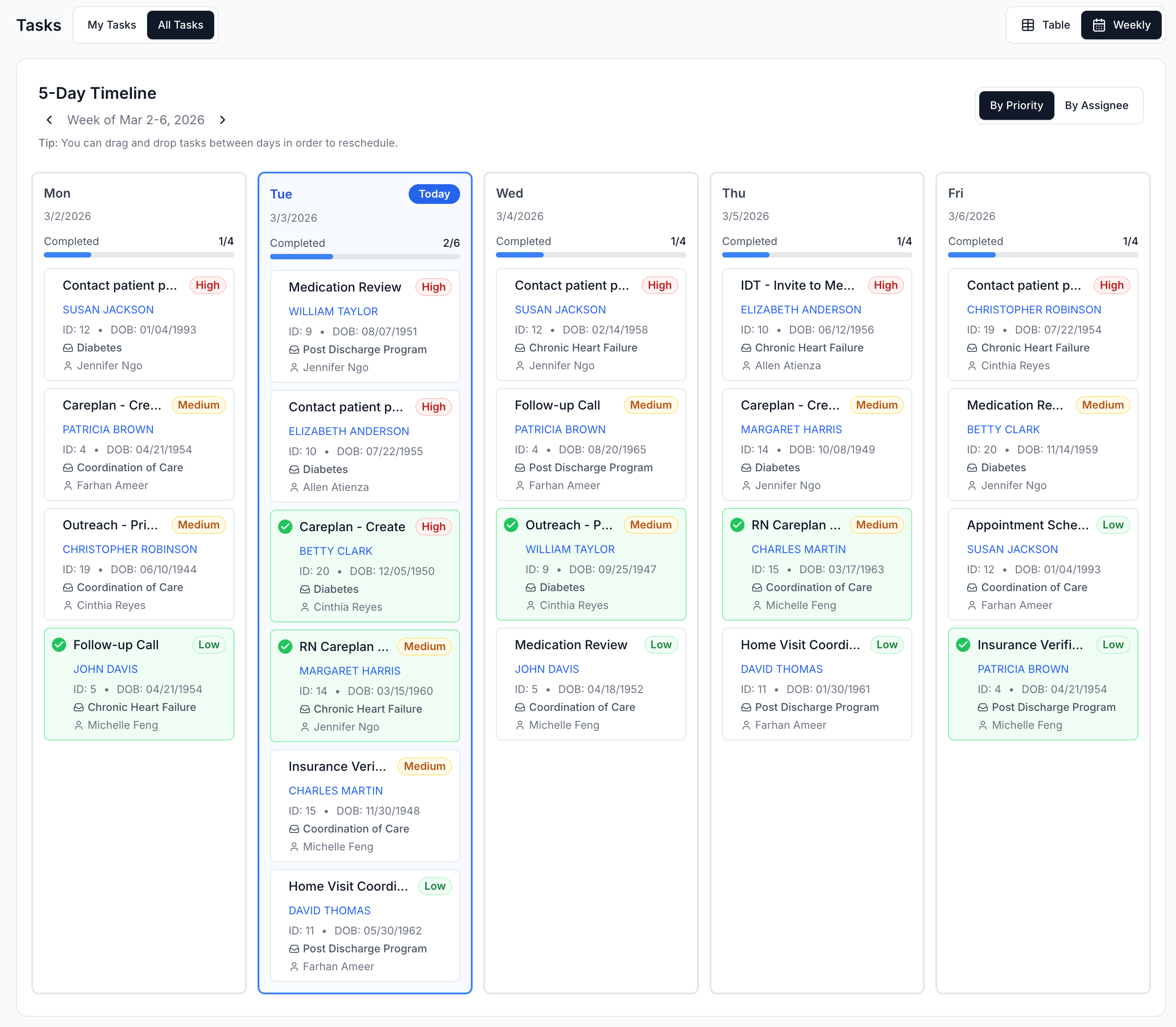This screenshot has height=1027, width=1176.
Task: Switch to By Assignee grouping
Action: tap(1096, 106)
